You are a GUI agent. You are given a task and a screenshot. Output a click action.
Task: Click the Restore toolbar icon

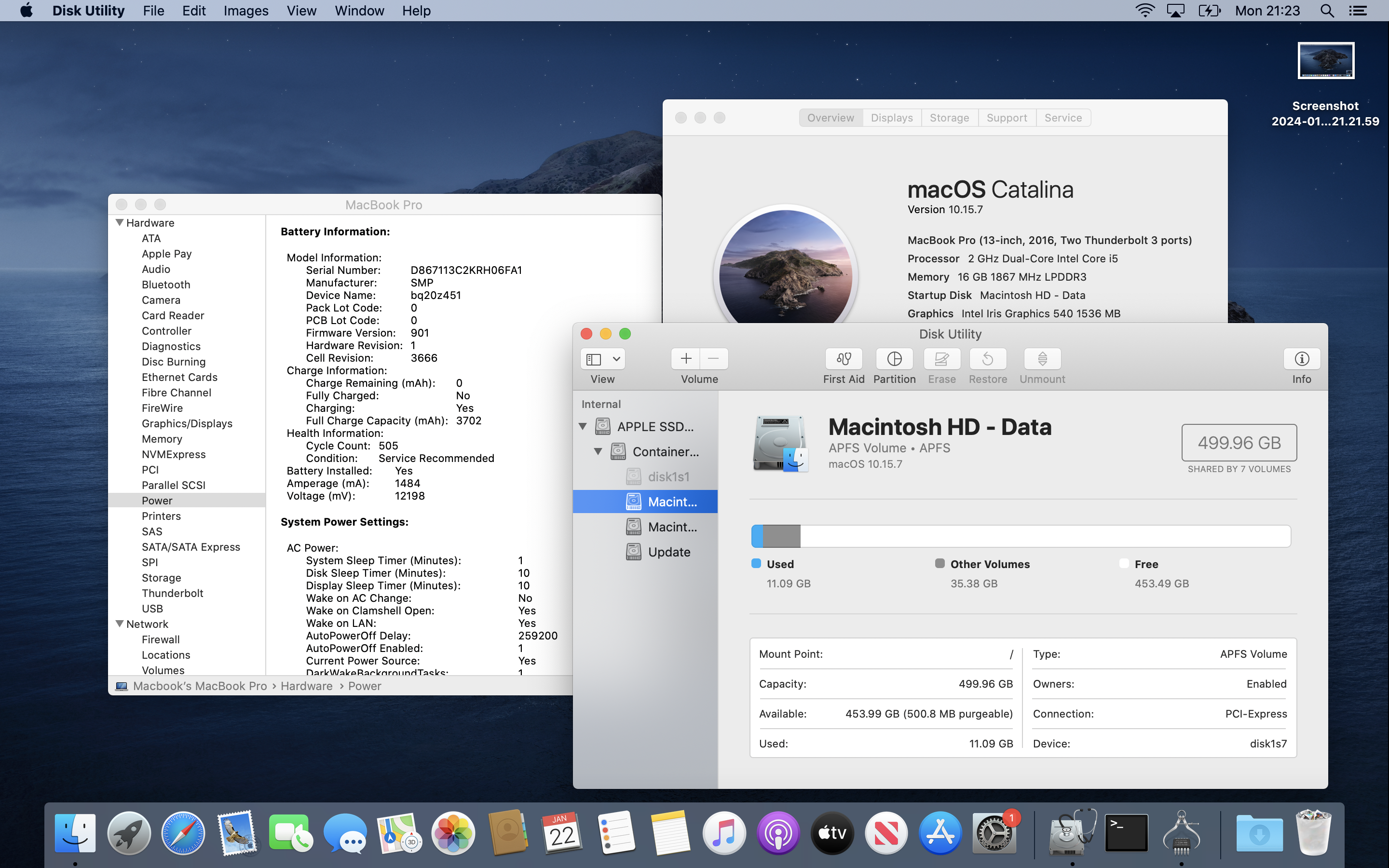click(987, 359)
